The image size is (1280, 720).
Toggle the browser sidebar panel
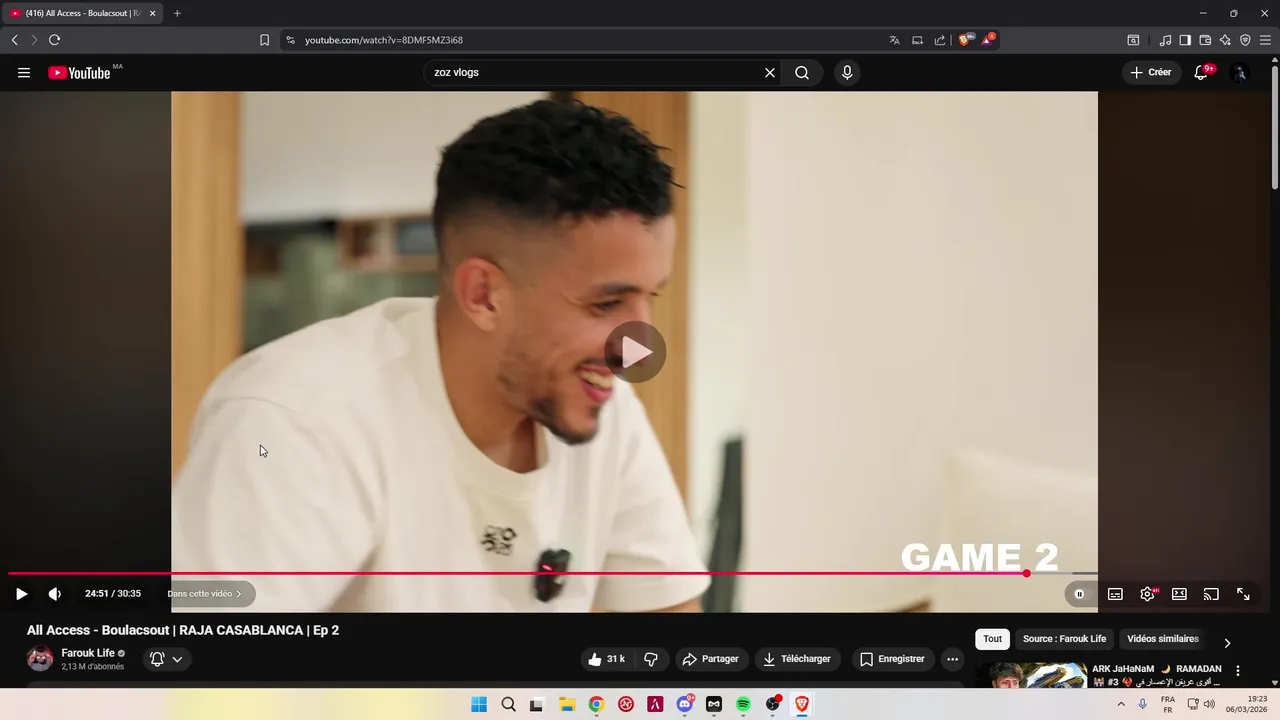click(1185, 40)
